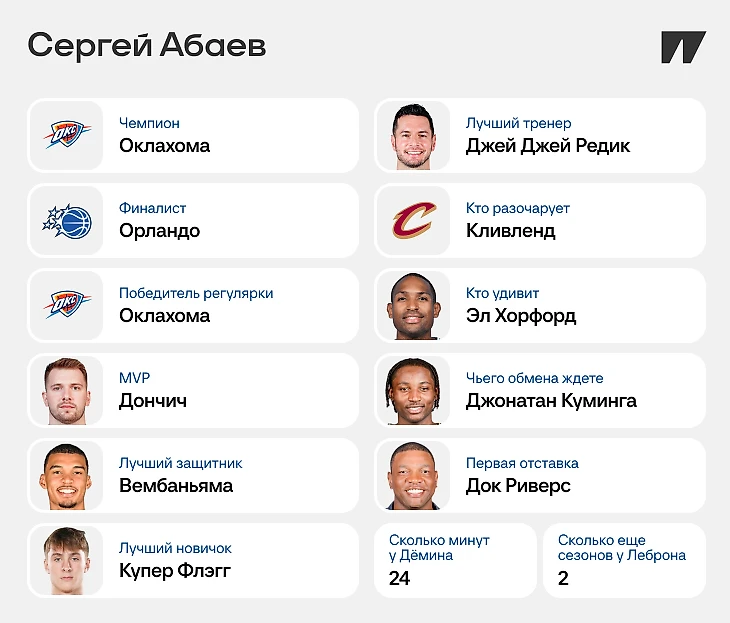Click the Orlando Magic logo beside Финалист
This screenshot has width=730, height=623.
[x=67, y=221]
